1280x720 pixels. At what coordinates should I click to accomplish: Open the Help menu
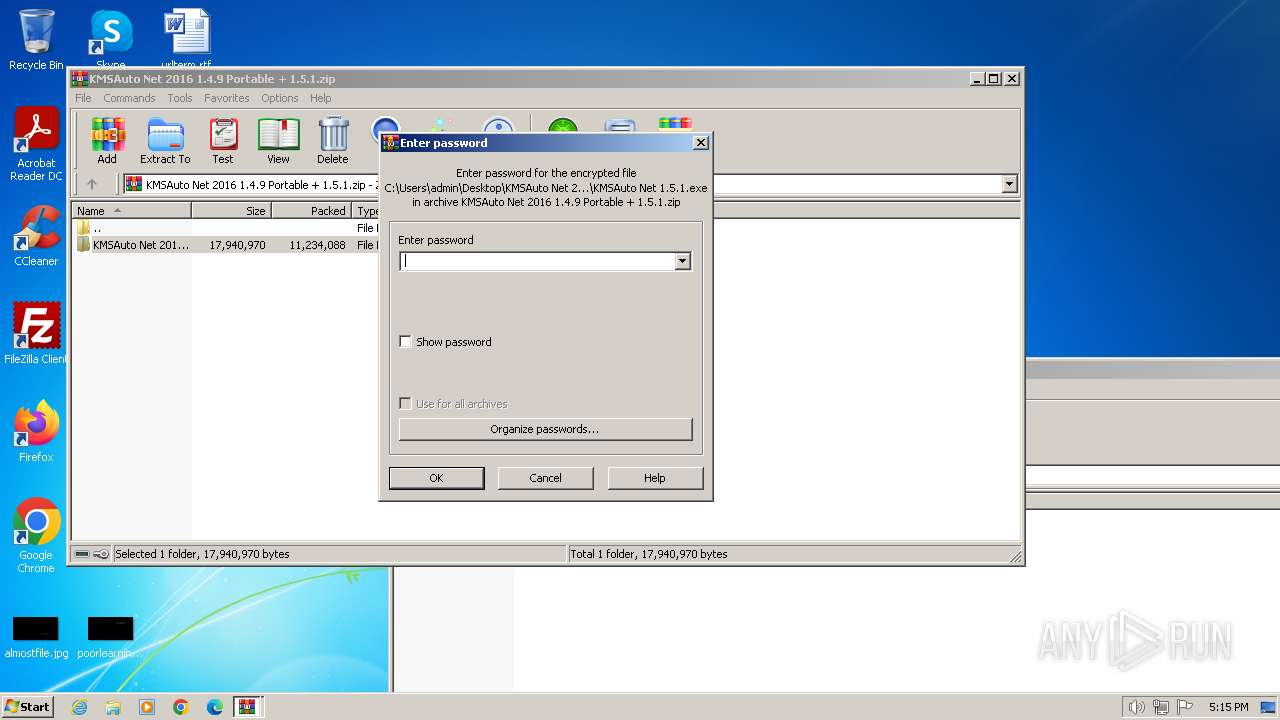coord(320,98)
